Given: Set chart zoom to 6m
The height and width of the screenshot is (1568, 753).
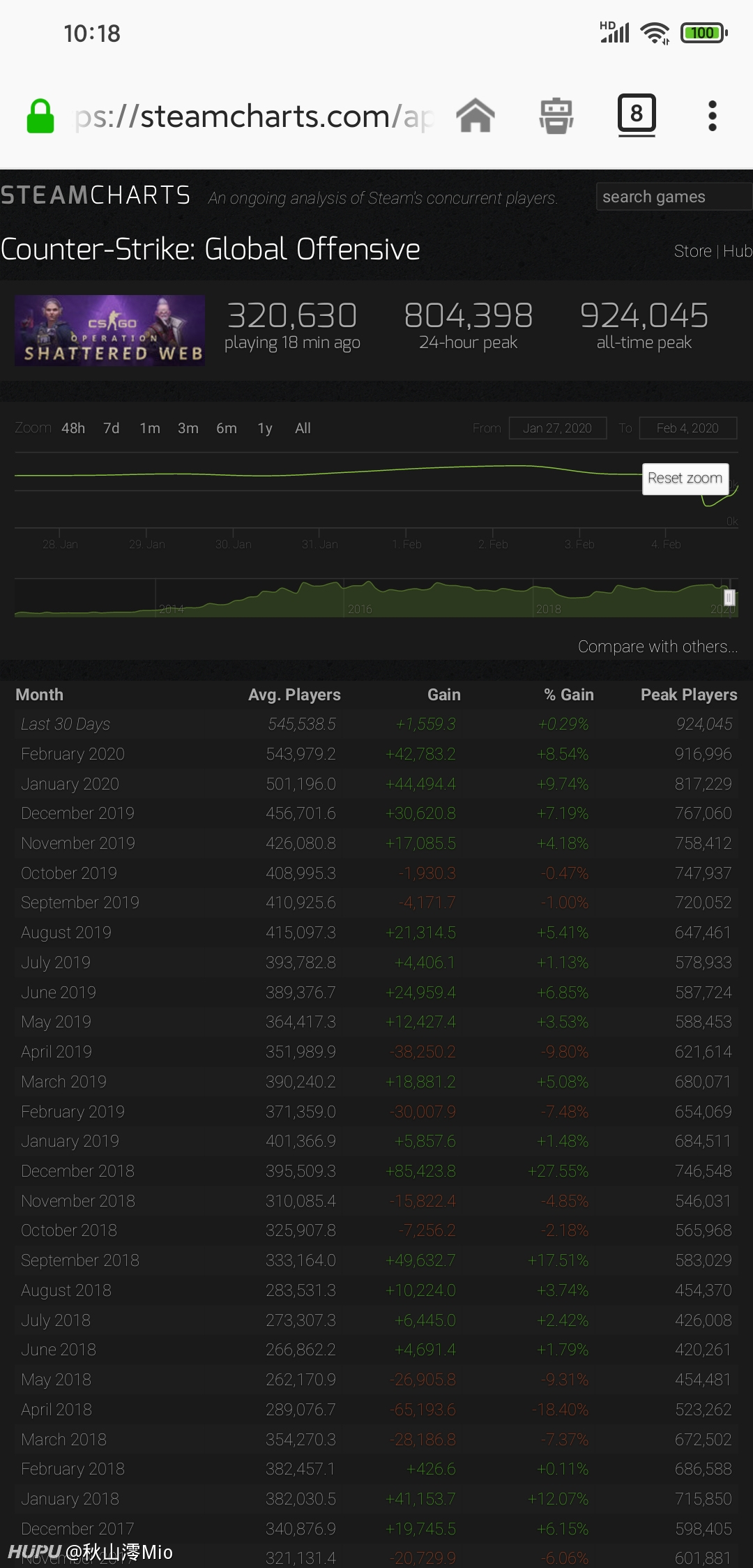Looking at the screenshot, I should [x=227, y=428].
